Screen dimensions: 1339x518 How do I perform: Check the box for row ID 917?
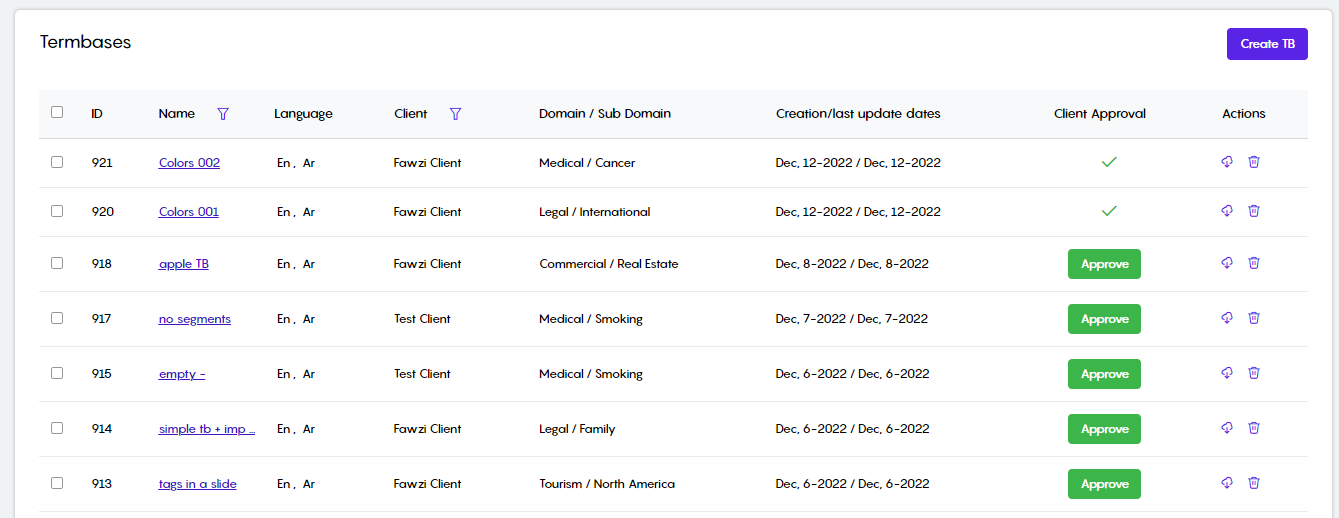click(57, 318)
